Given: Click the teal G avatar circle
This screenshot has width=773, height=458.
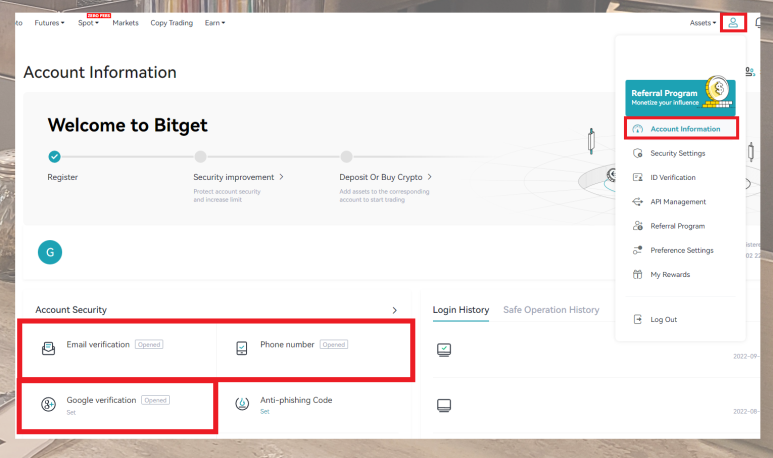Looking at the screenshot, I should tap(50, 252).
